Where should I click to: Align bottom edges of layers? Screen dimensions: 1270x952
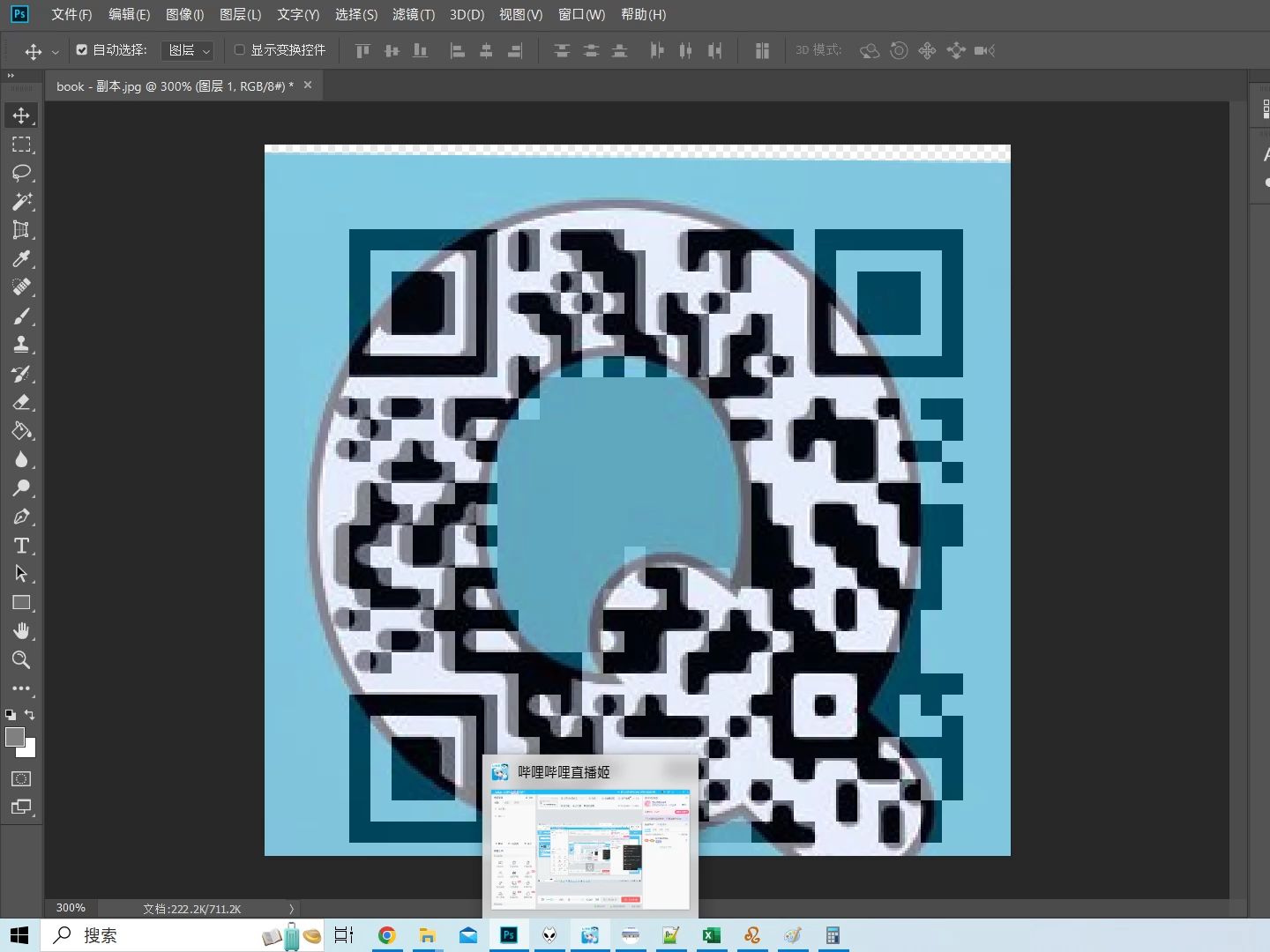[x=421, y=51]
